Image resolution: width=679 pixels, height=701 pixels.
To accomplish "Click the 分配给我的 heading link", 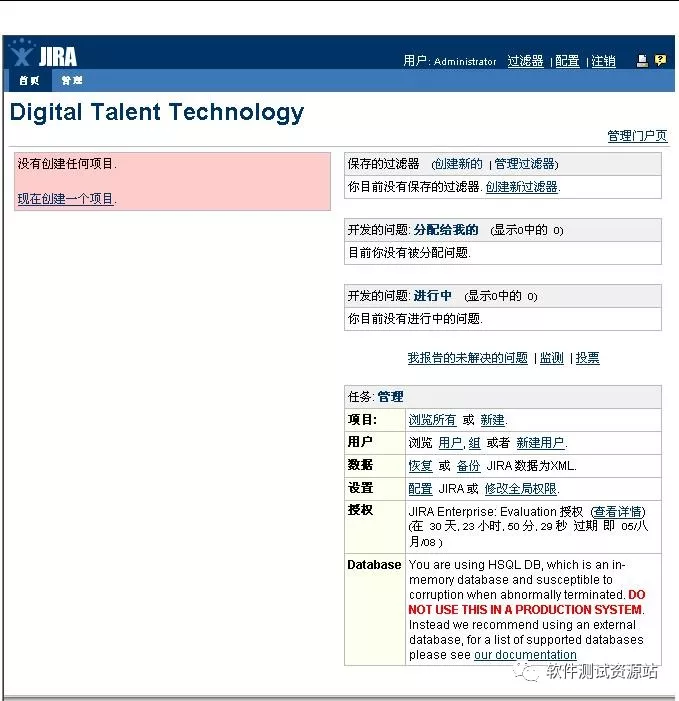I will pyautogui.click(x=446, y=230).
